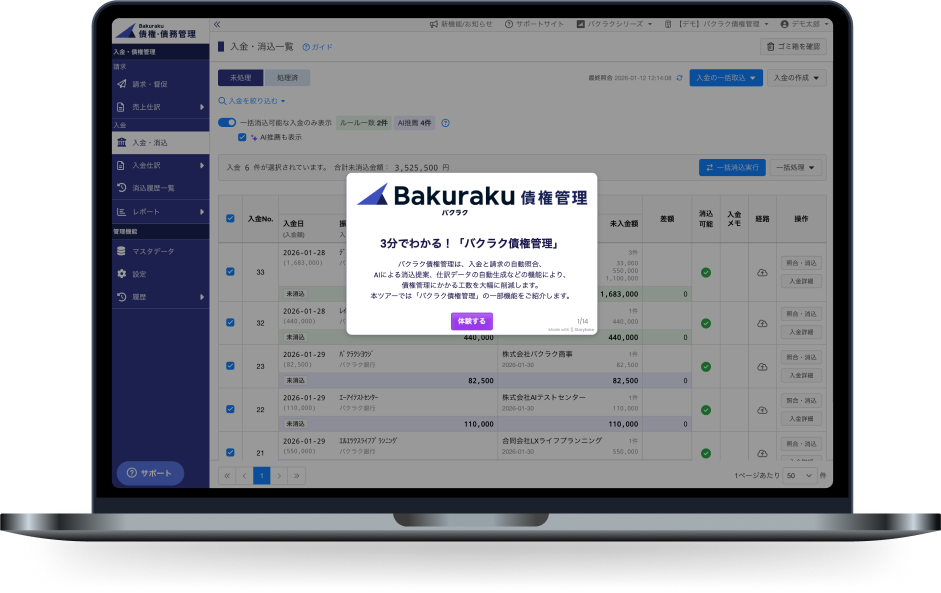Click the レポート chart icon in sidebar
This screenshot has width=941, height=593.
point(121,211)
